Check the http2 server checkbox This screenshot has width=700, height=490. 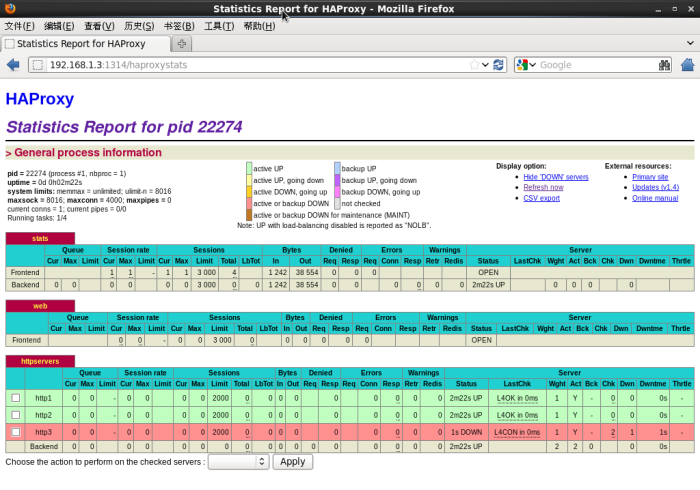click(15, 414)
